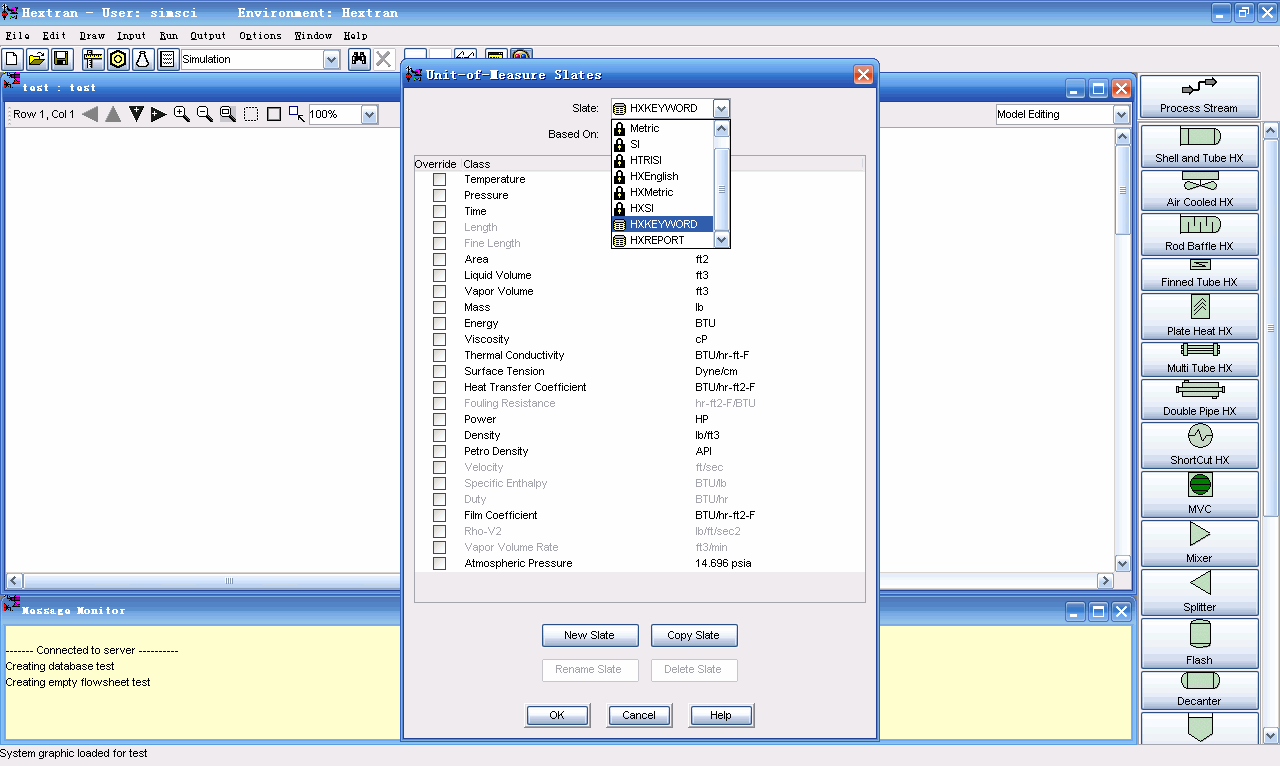The width and height of the screenshot is (1280, 766).
Task: Select Air Cooled HX palette icon
Action: pos(1199,190)
